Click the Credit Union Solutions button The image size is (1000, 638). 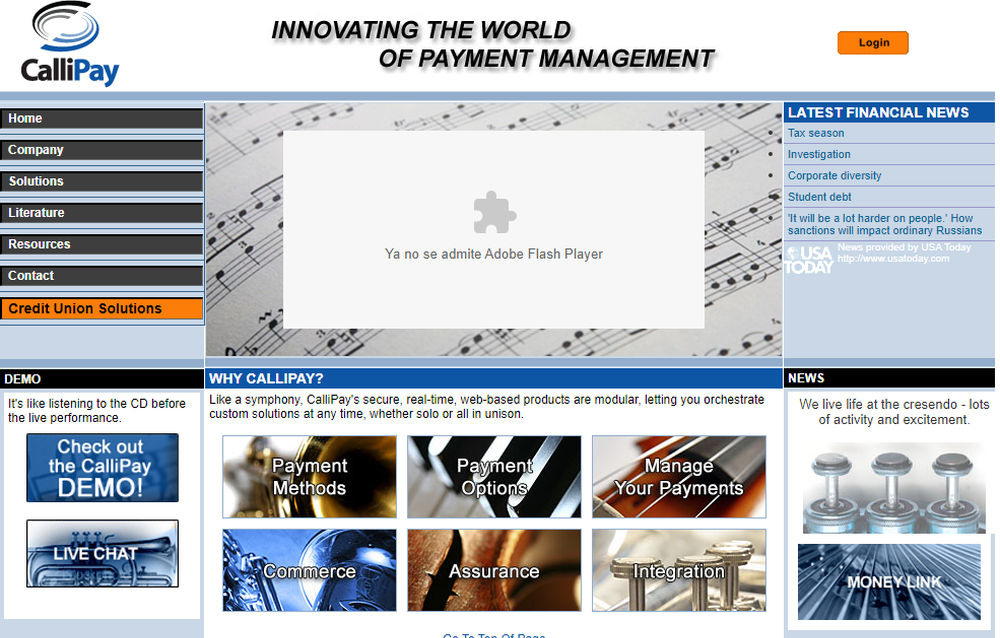[102, 308]
